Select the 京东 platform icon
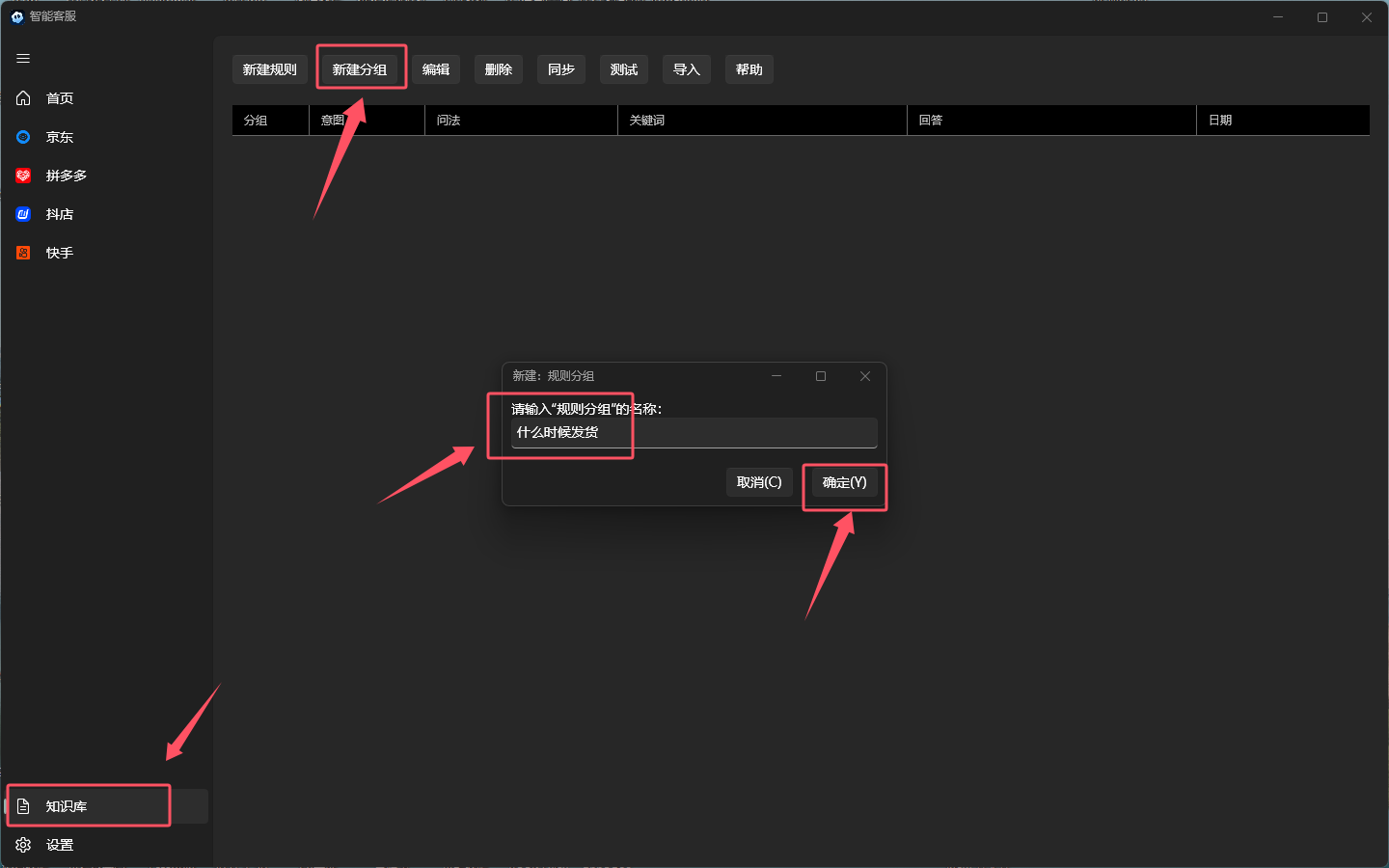Image resolution: width=1389 pixels, height=868 pixels. point(24,137)
